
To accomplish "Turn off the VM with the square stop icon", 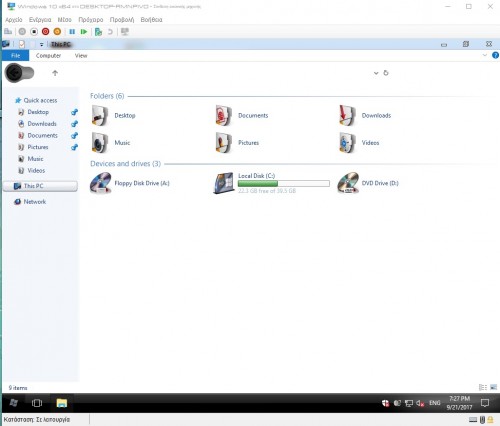I will tap(34, 32).
